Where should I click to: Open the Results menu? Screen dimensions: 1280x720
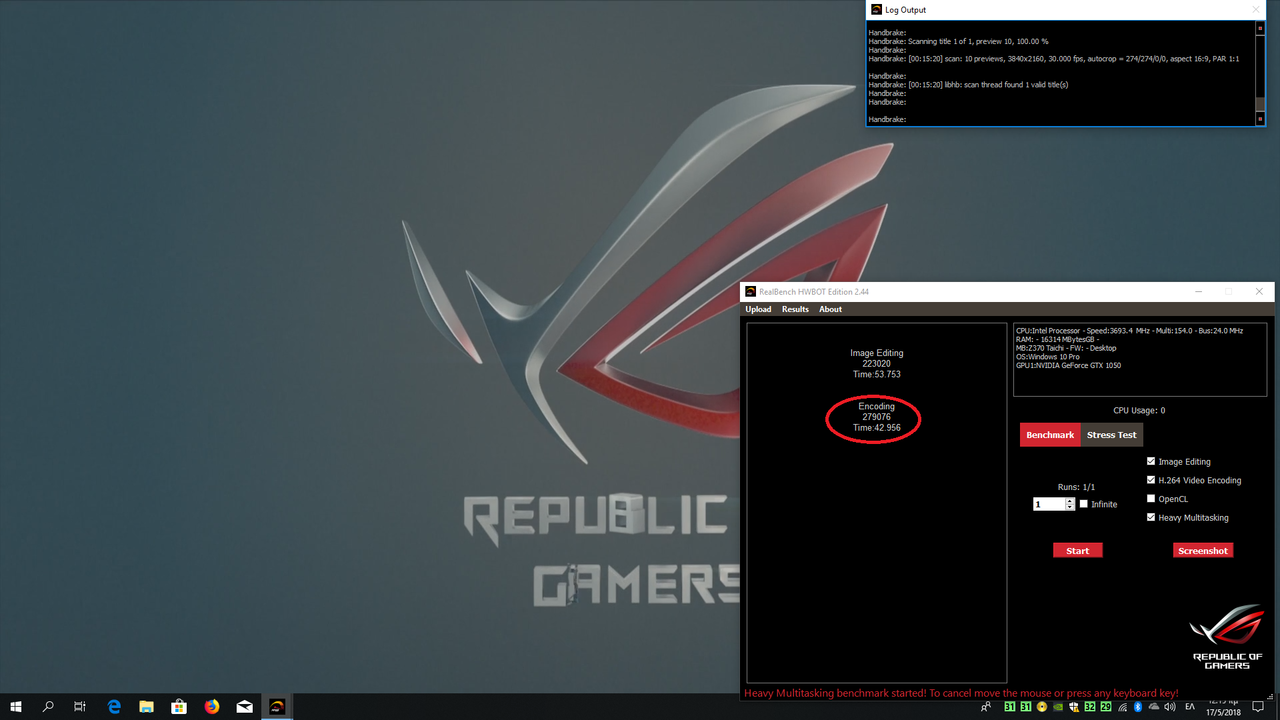click(x=795, y=309)
